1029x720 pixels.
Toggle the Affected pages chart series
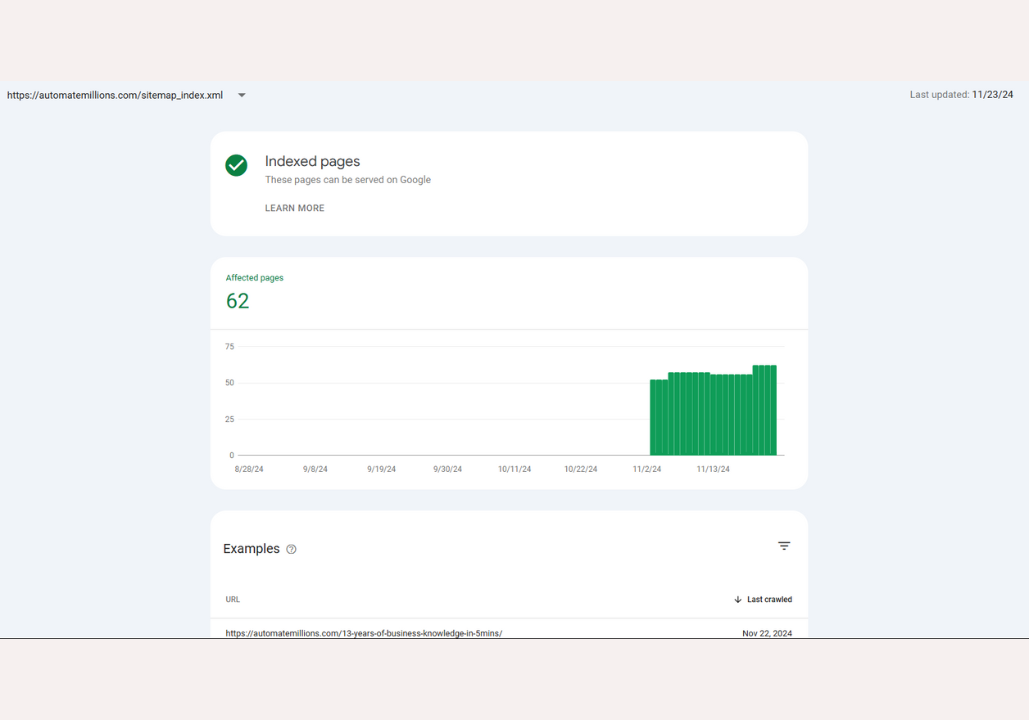pos(254,278)
